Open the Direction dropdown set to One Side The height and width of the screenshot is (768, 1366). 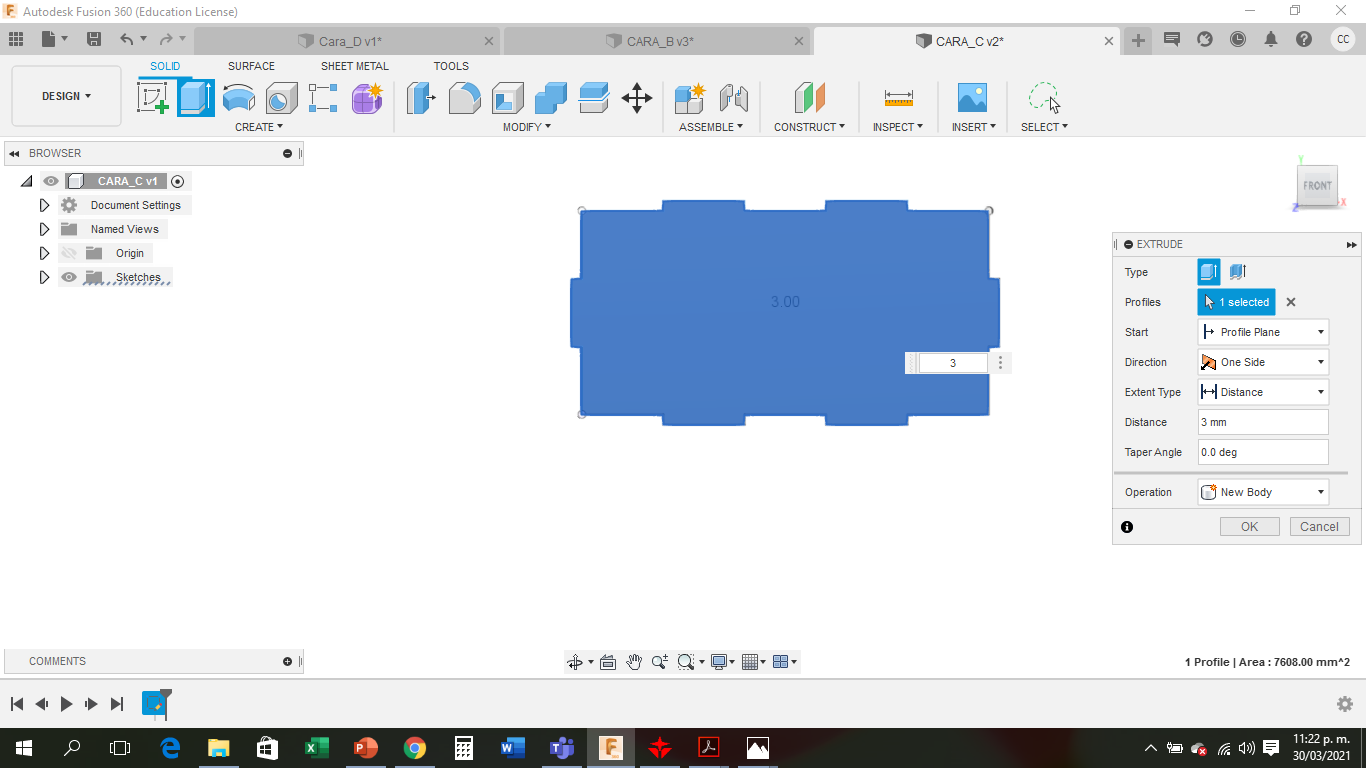point(1263,362)
